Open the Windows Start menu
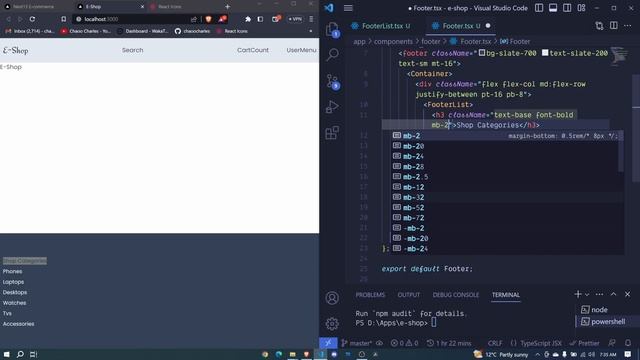 pyautogui.click(x=7, y=354)
